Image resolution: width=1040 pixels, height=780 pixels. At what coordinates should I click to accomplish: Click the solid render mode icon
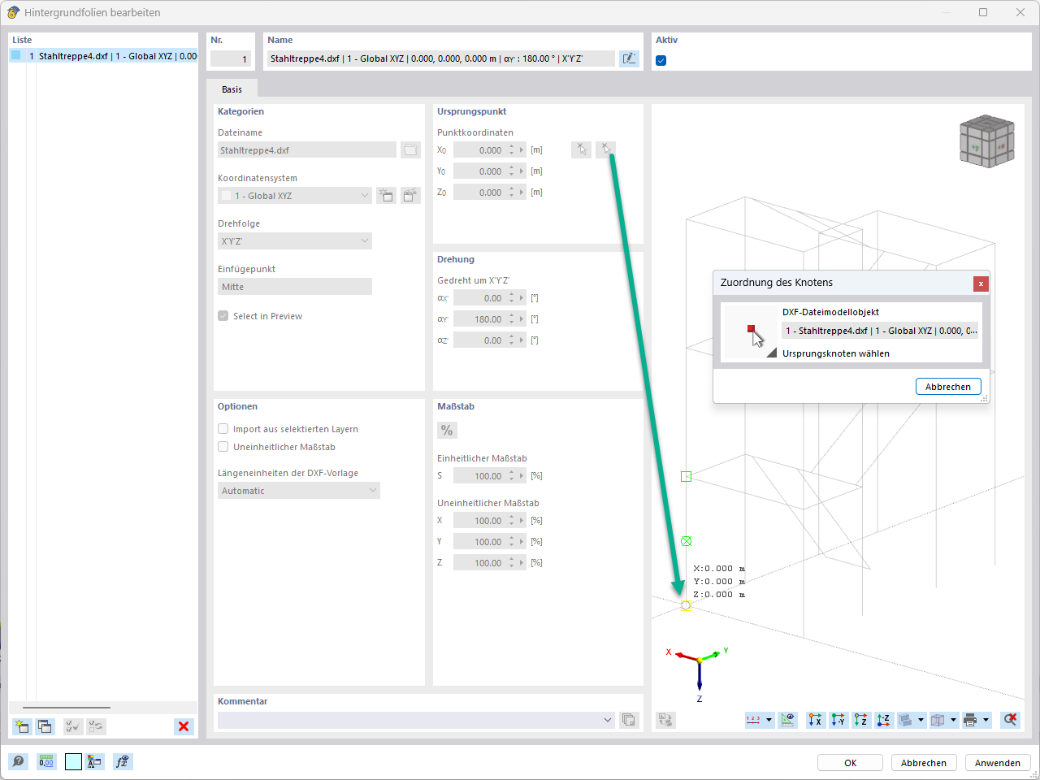pyautogui.click(x=906, y=720)
